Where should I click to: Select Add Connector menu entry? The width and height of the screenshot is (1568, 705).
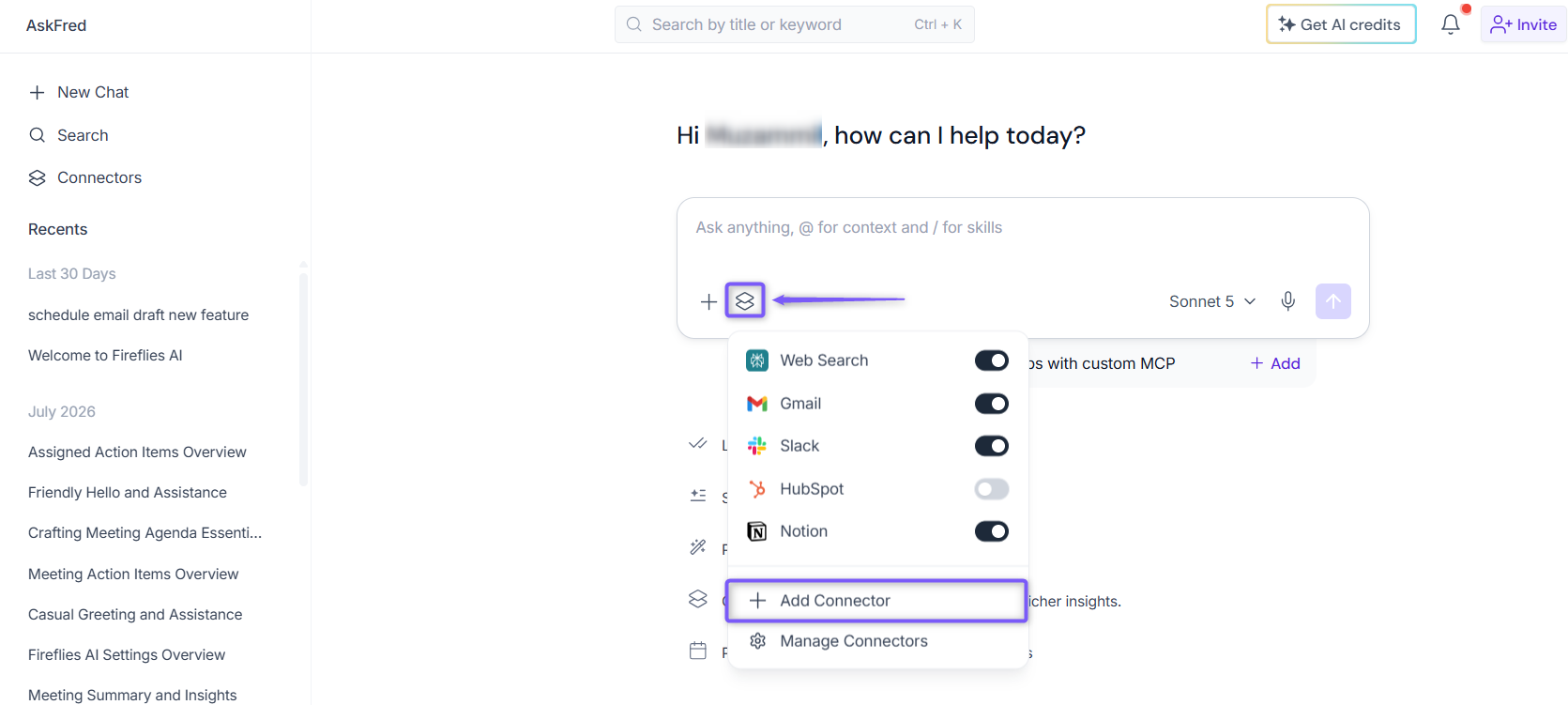coord(877,601)
